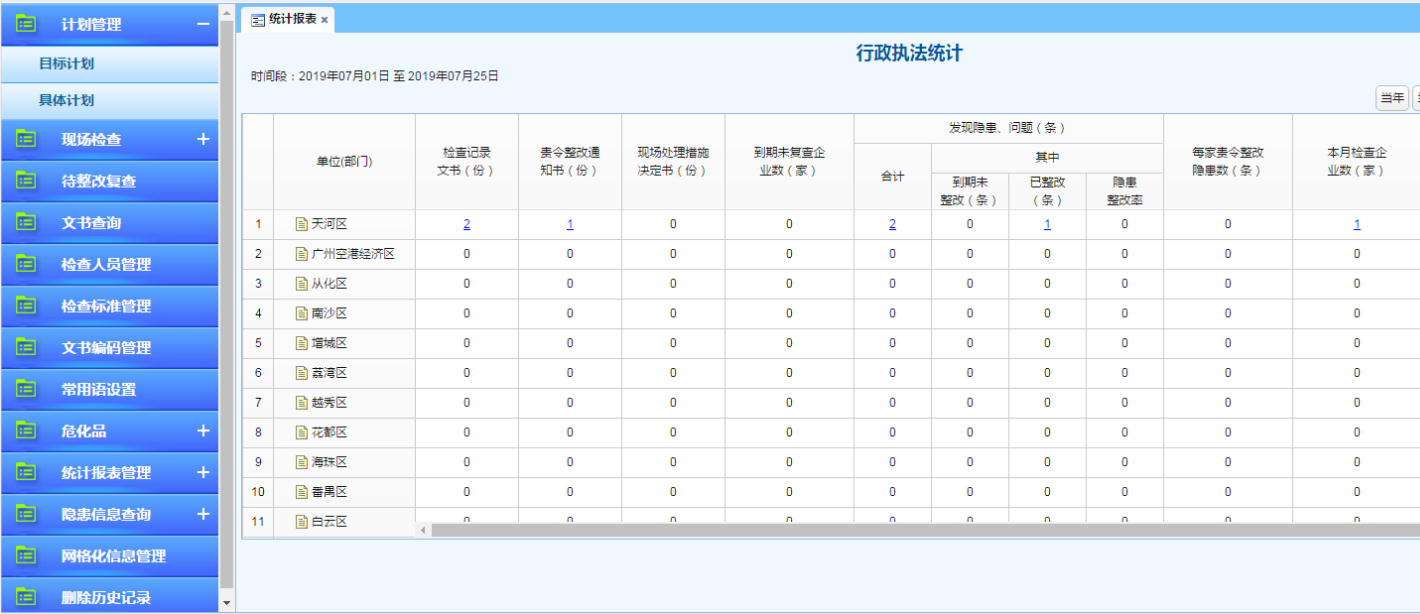Open 天河区 隐患合计 count link

click(x=893, y=224)
